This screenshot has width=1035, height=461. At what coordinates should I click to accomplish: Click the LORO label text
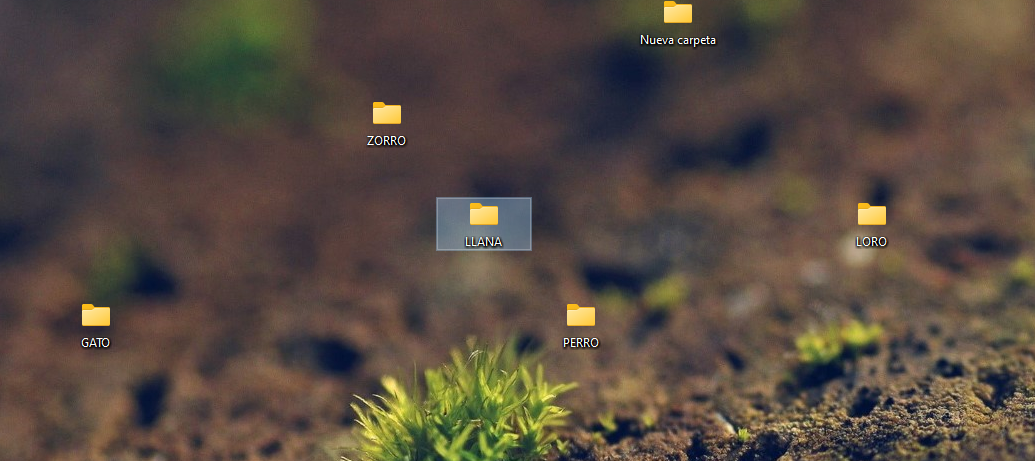click(871, 242)
